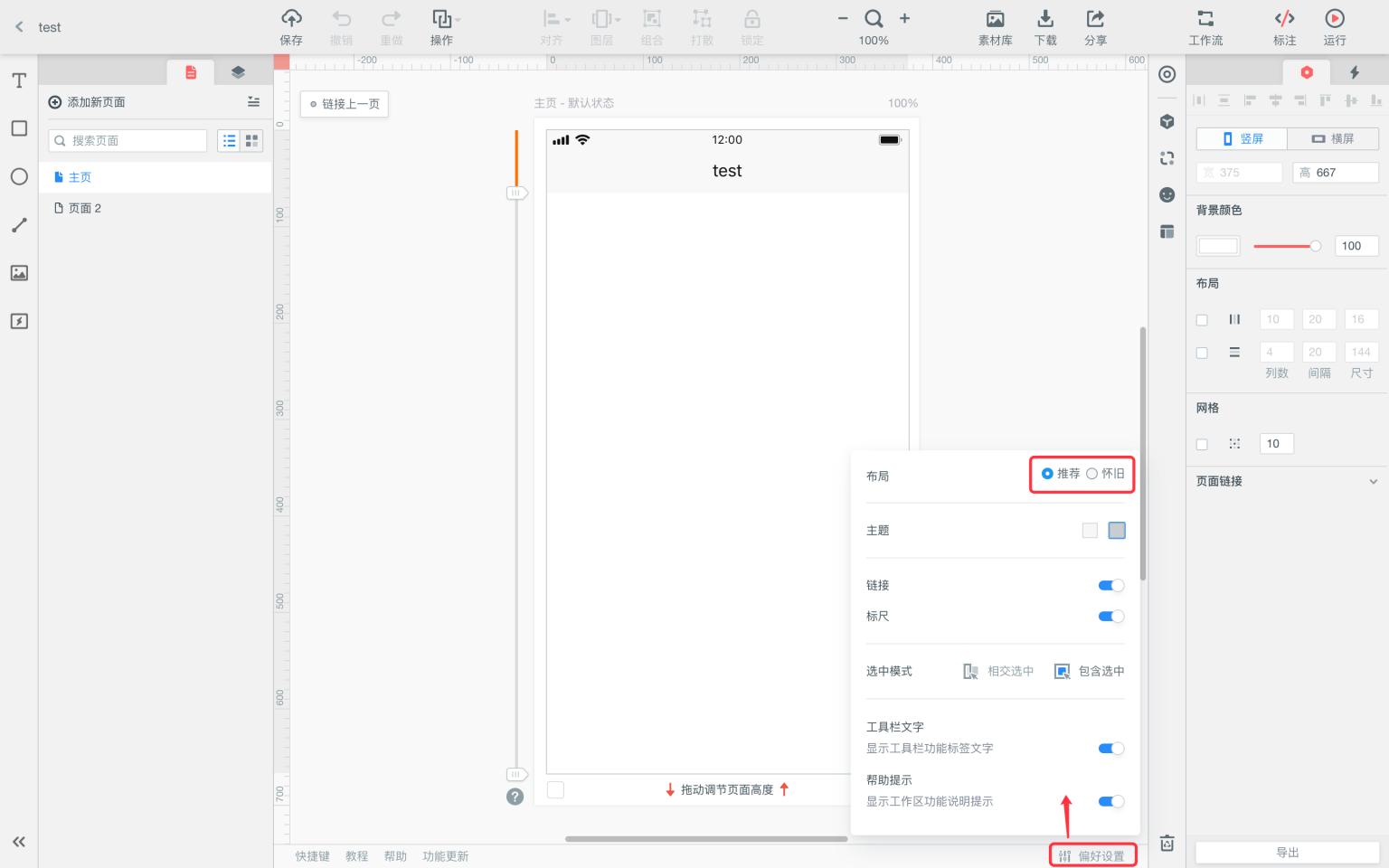Open the emoji icon panel on right strip
This screenshot has height=868, width=1389.
(1167, 195)
